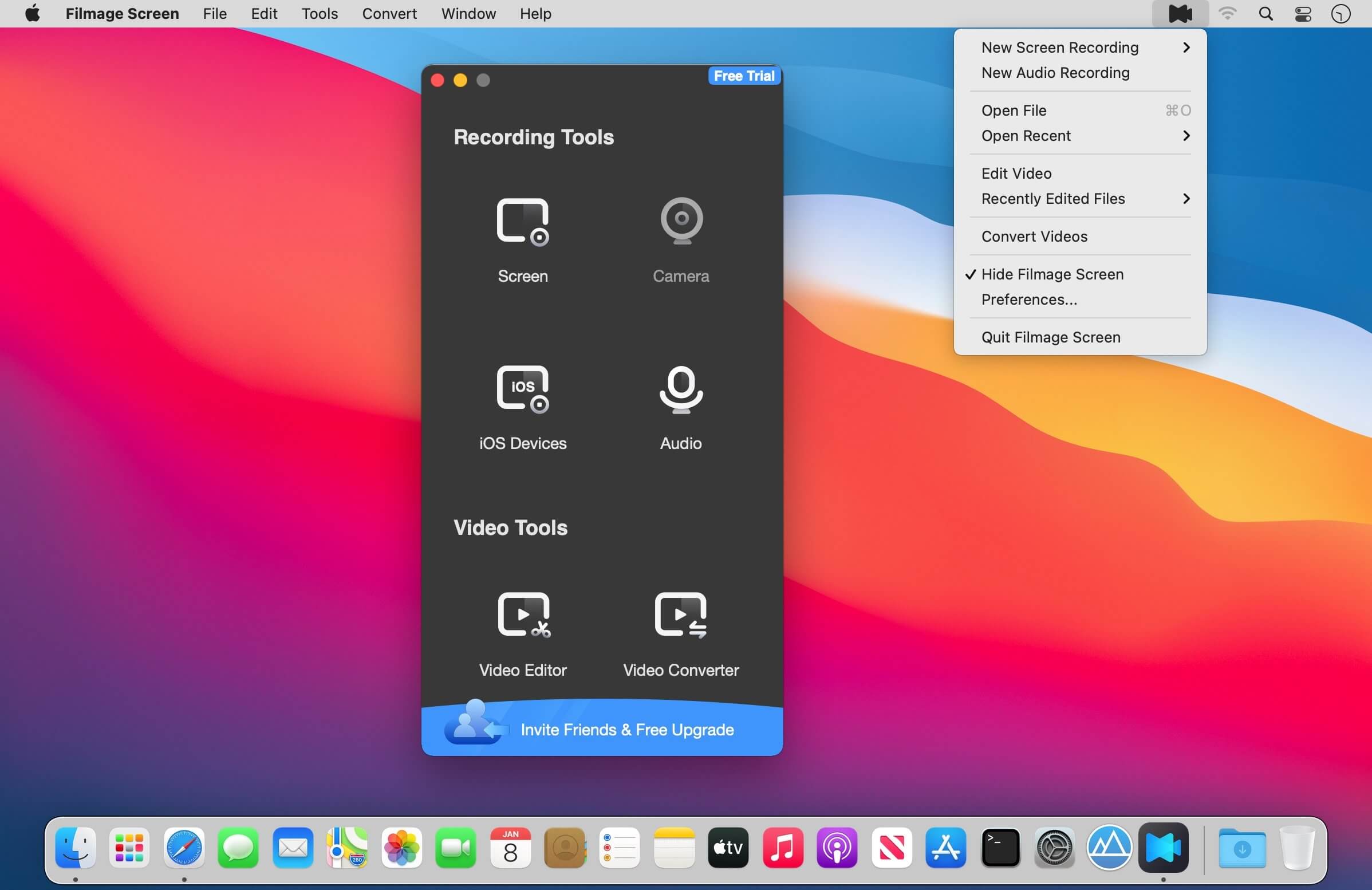Click the Filmage menu bar status icon

1180,13
